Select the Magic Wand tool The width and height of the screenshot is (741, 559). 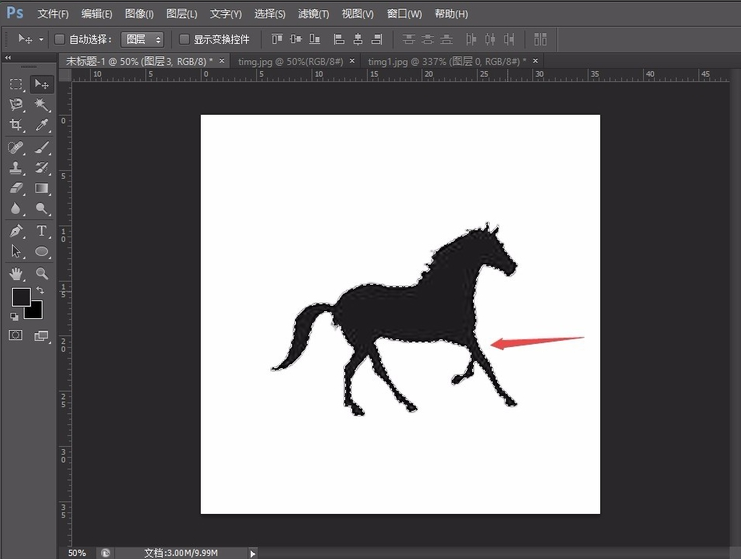[42, 104]
